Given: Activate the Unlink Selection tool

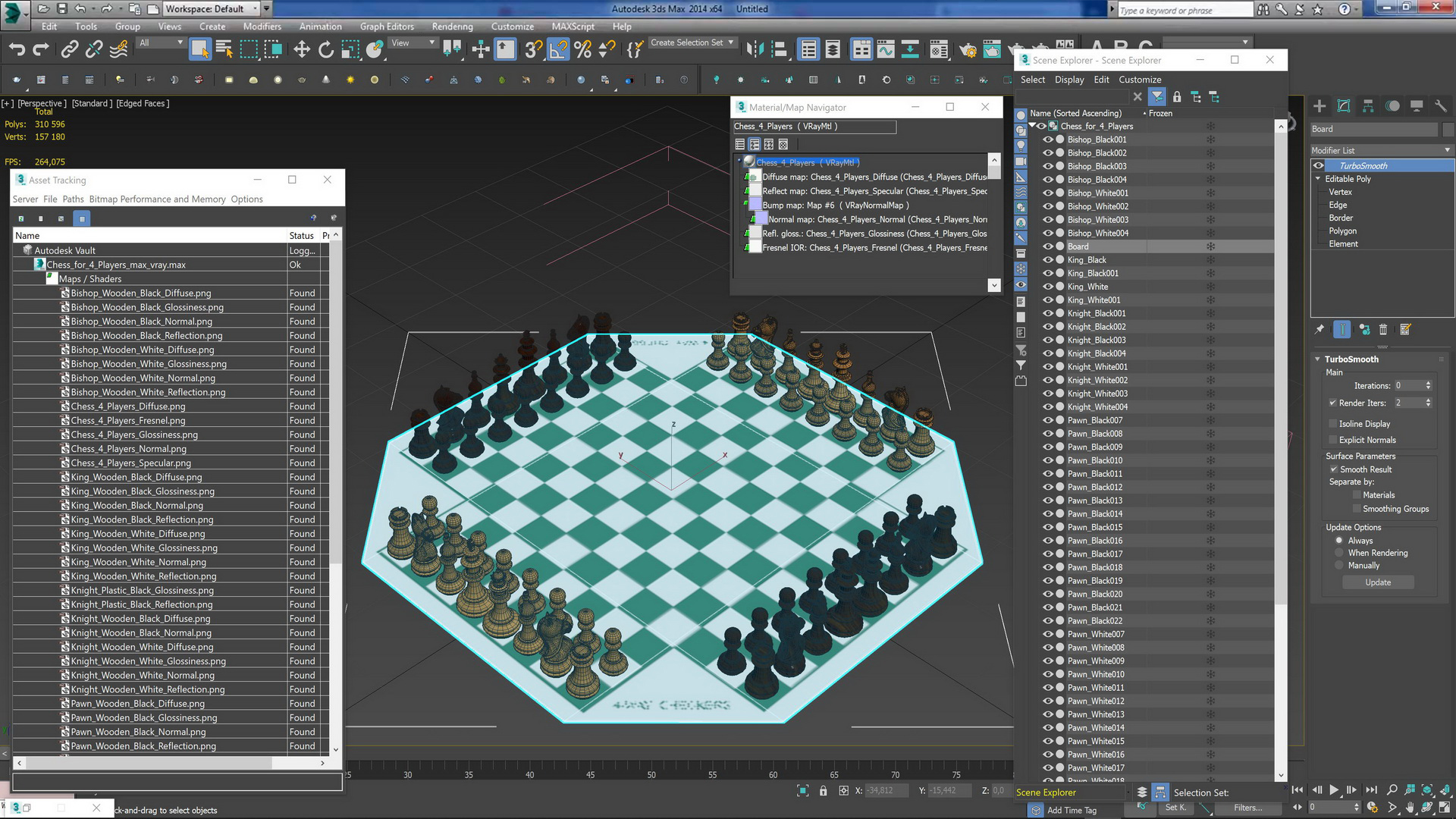Looking at the screenshot, I should [x=94, y=50].
